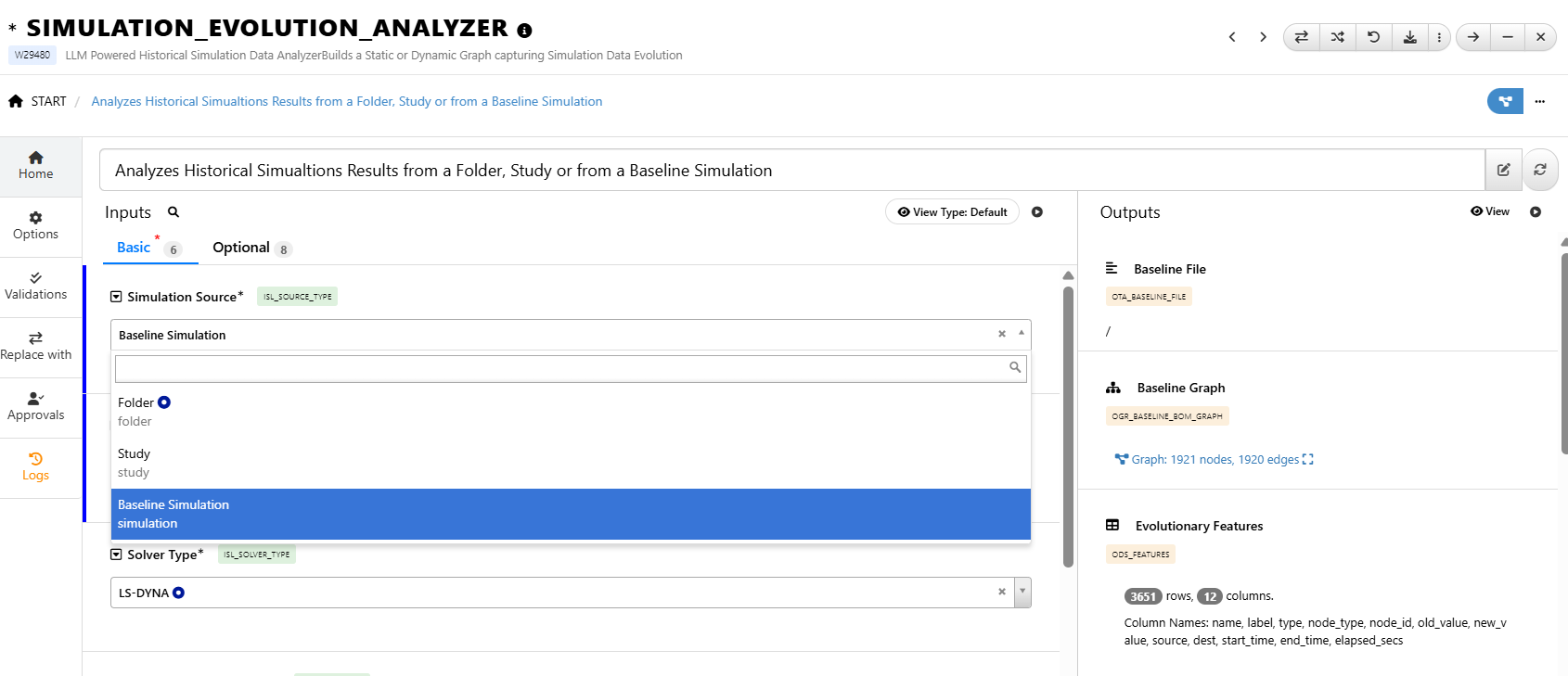Open Logs from the left sidebar
Image resolution: width=1568 pixels, height=676 pixels.
[36, 466]
